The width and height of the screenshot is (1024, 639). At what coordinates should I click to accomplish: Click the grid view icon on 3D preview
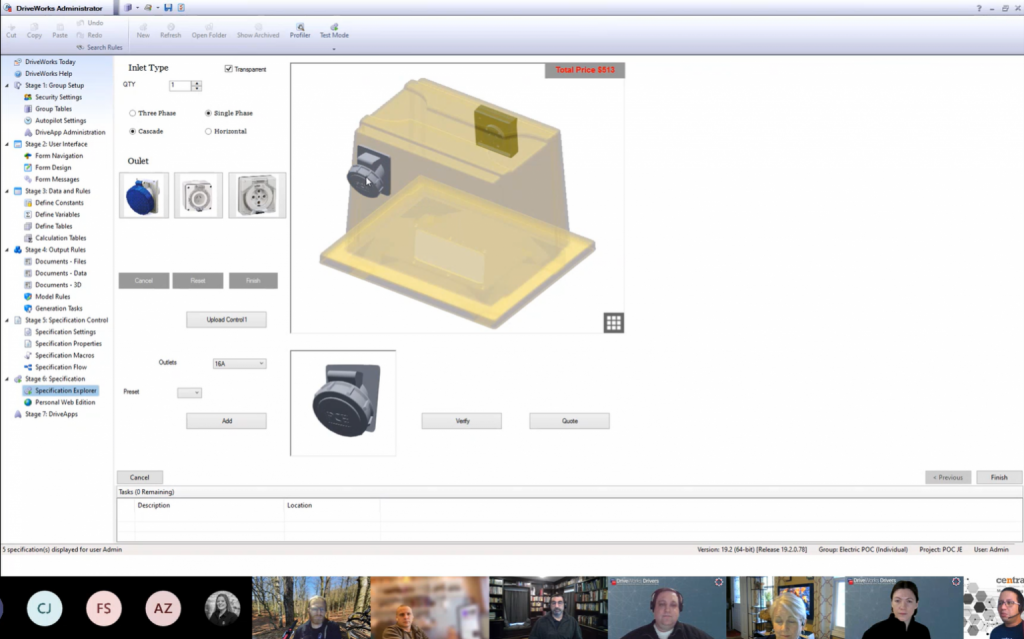click(613, 322)
